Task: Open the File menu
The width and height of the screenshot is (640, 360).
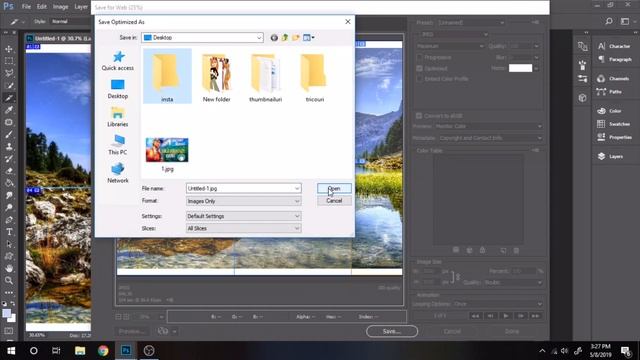Action: (26, 7)
